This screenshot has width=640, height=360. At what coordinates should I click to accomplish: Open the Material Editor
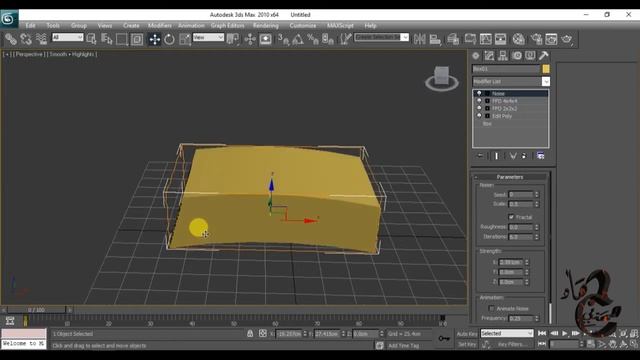tap(519, 39)
